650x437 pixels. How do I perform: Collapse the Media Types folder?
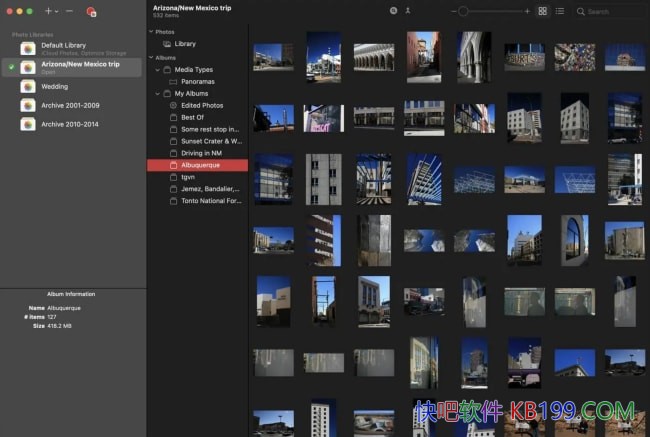tap(158, 70)
